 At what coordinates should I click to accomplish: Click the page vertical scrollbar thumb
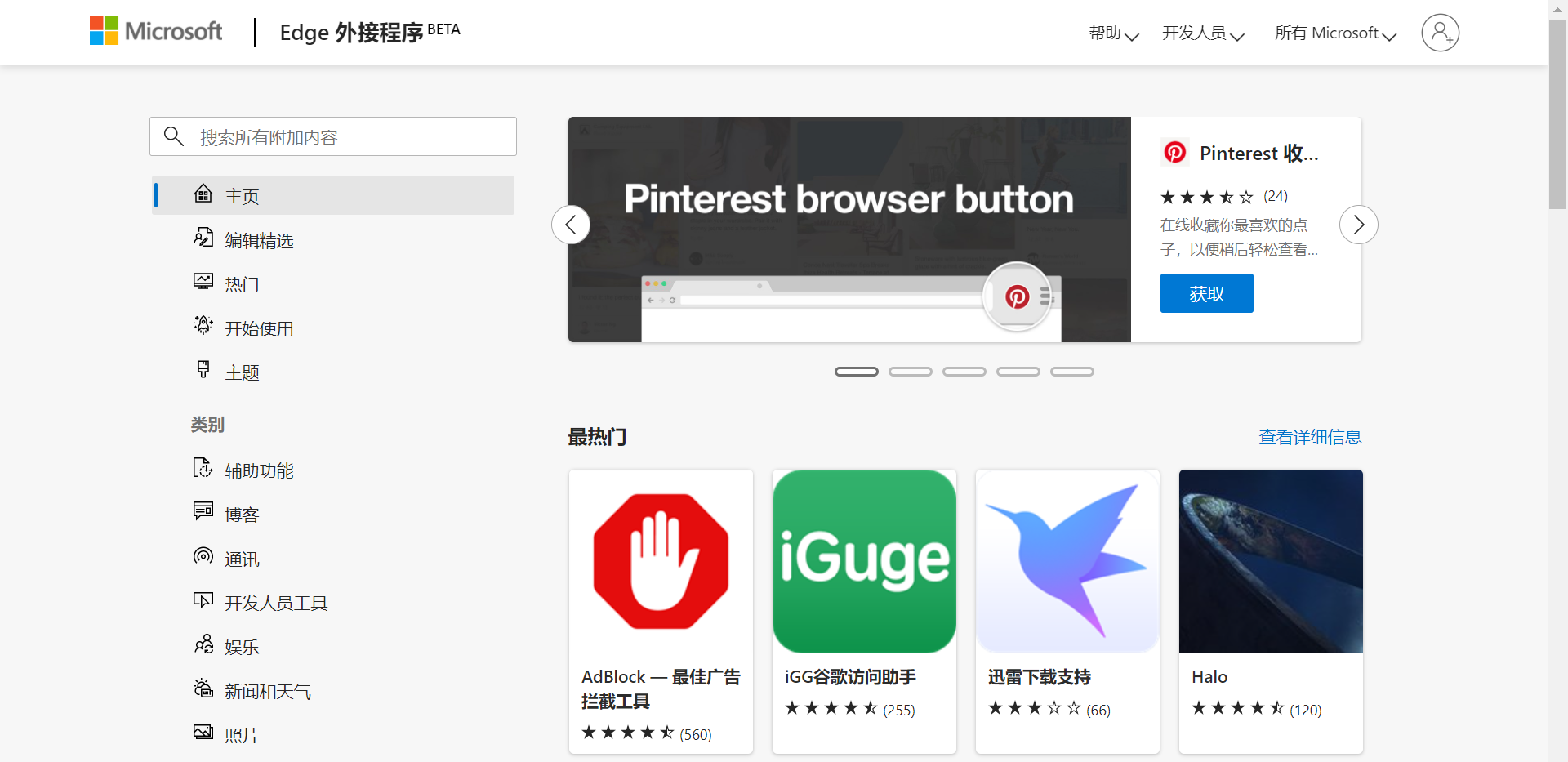pyautogui.click(x=1557, y=114)
